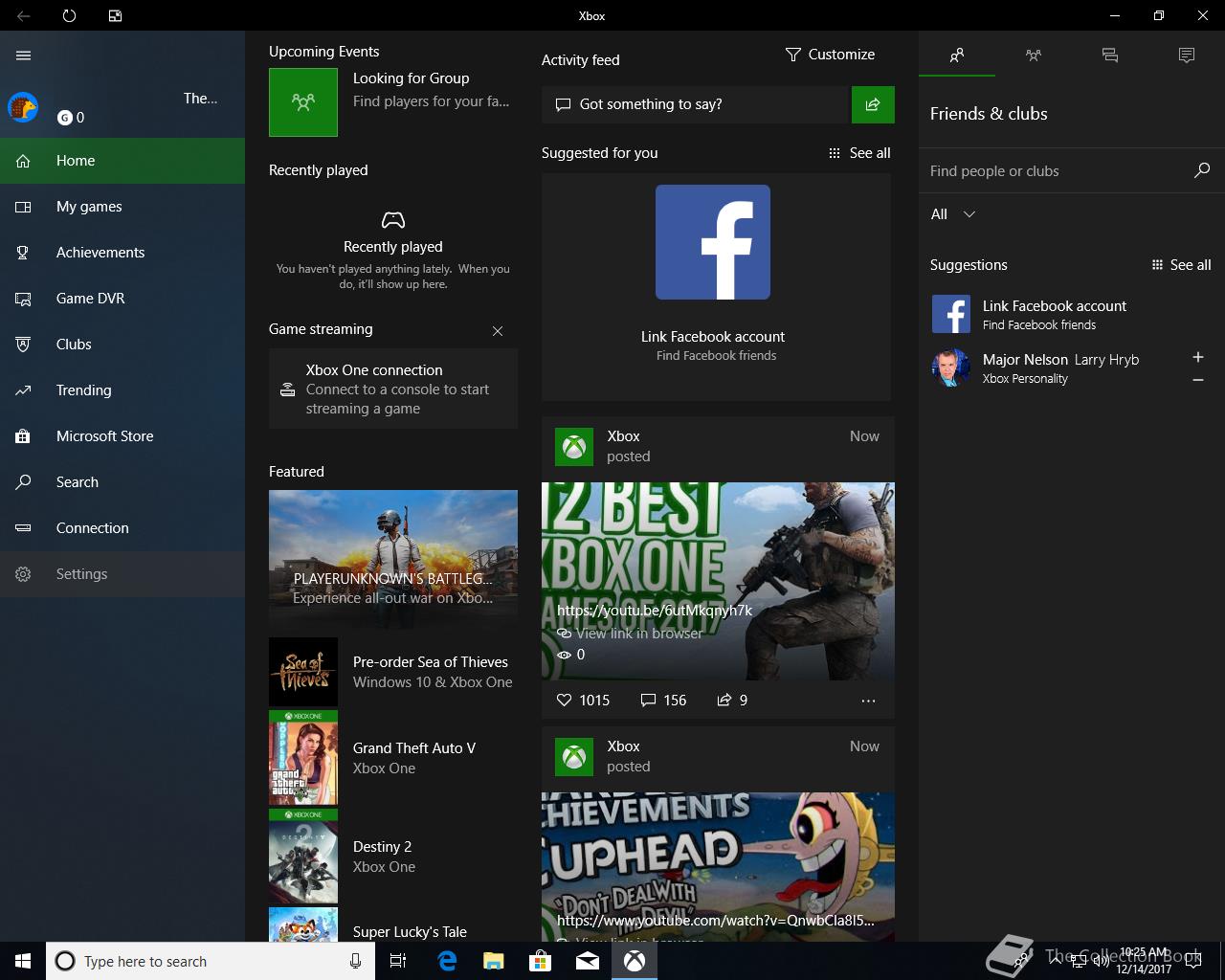Screen dimensions: 1225x980
Task: Click the Cortana microphone icon
Action: [355, 961]
